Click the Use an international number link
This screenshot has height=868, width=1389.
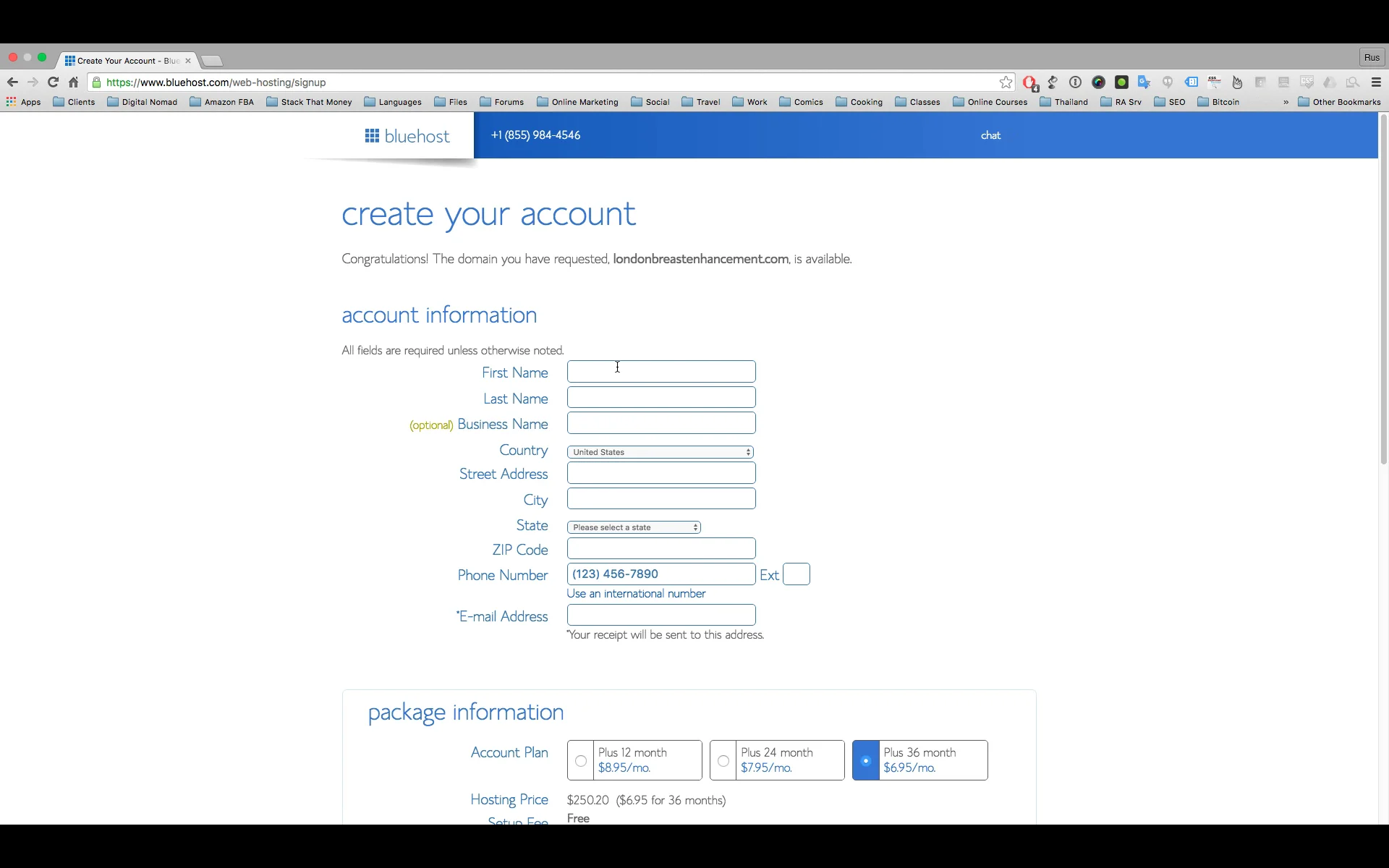636,593
